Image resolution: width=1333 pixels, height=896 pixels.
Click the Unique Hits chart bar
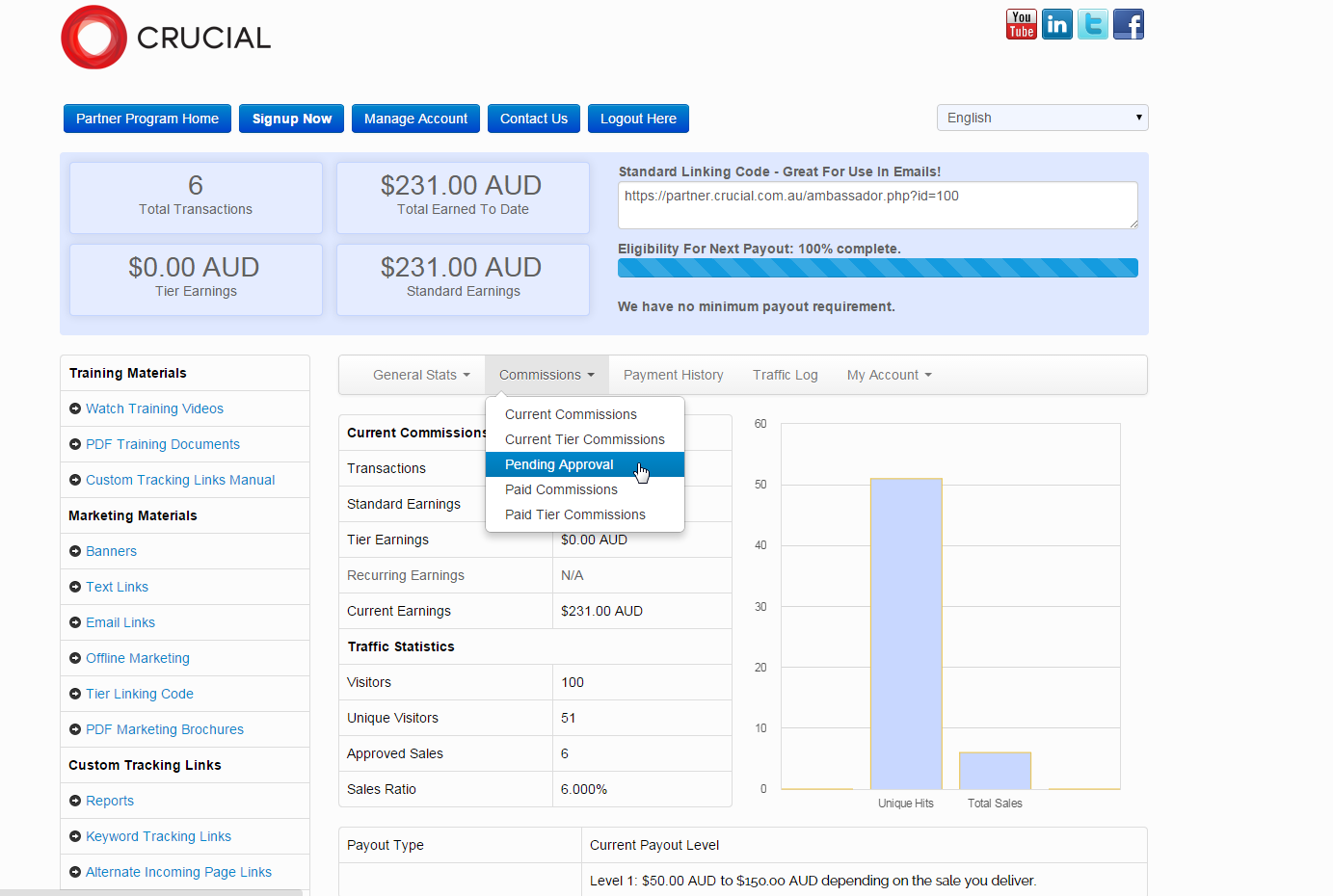click(906, 634)
